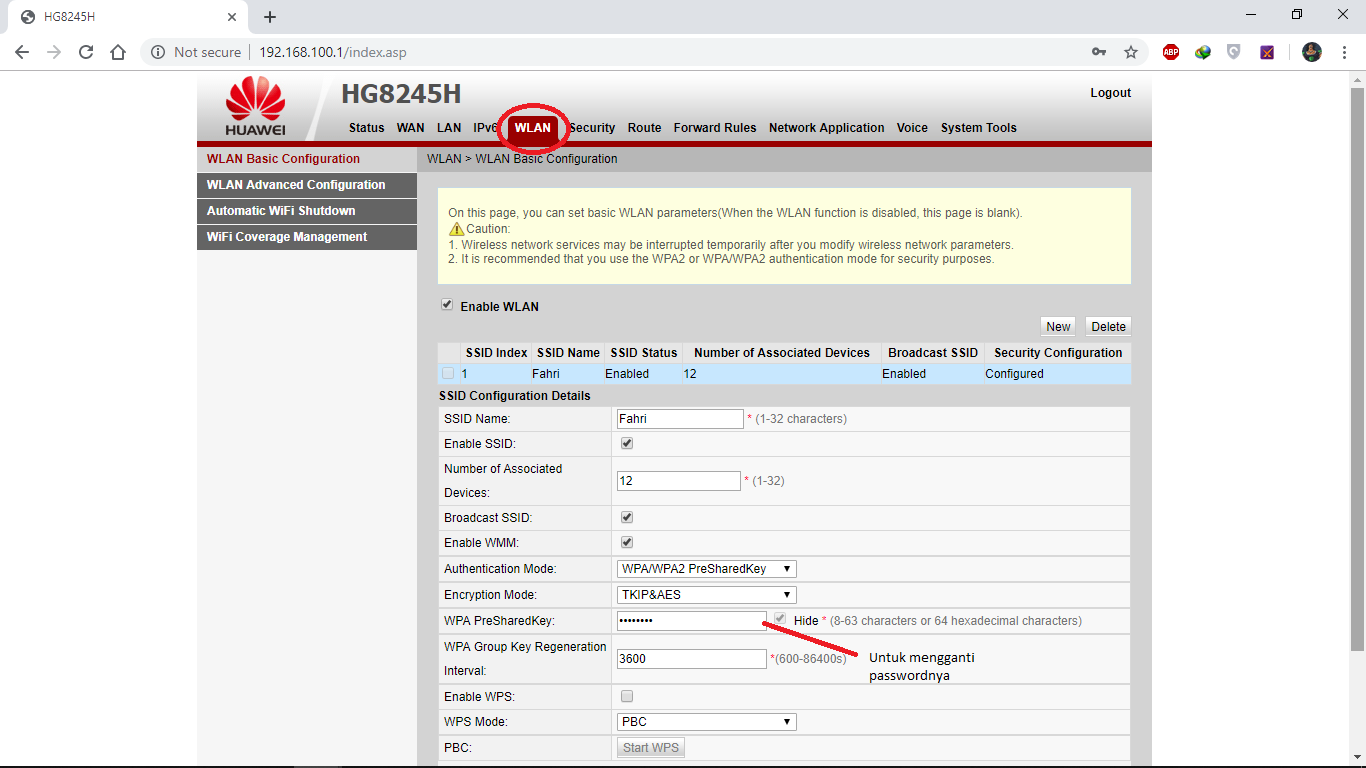Image resolution: width=1366 pixels, height=768 pixels.
Task: Open the Status menu tab
Action: tap(366, 128)
